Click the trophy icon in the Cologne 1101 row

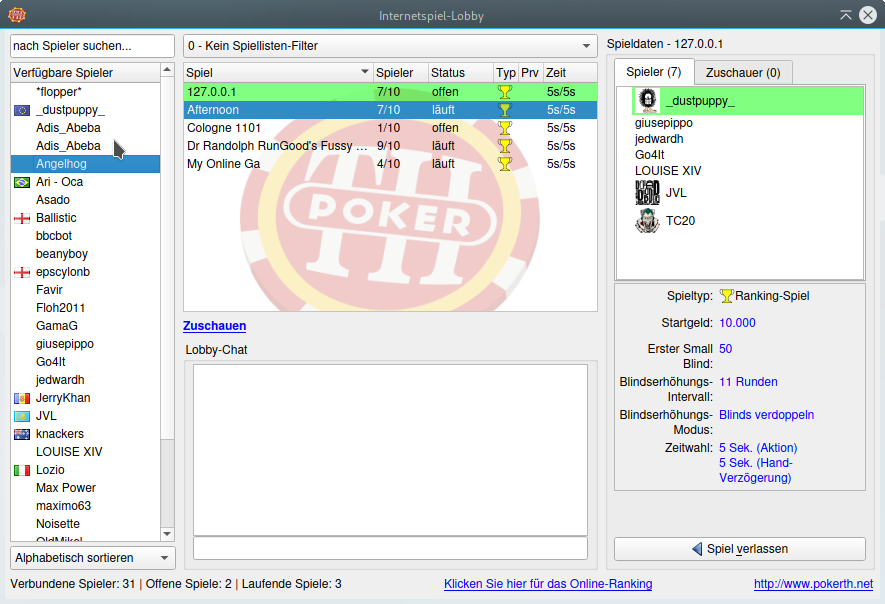point(505,128)
